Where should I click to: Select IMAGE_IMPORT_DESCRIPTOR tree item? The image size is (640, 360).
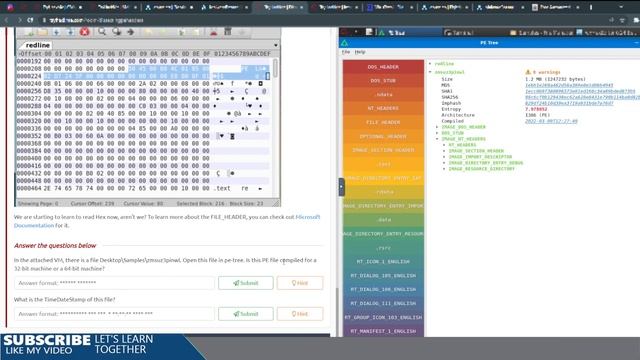(480, 157)
